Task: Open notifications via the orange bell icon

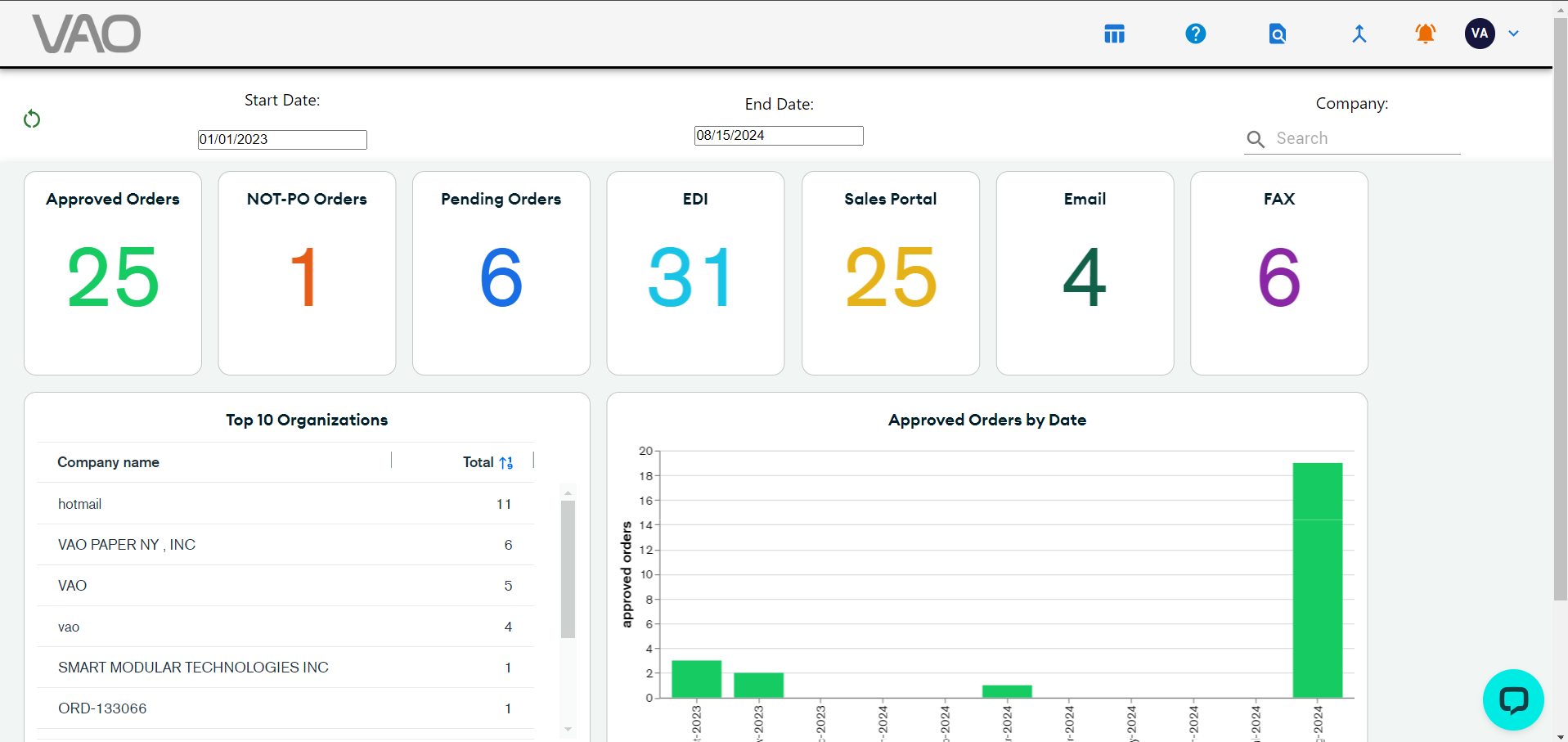Action: (x=1424, y=34)
